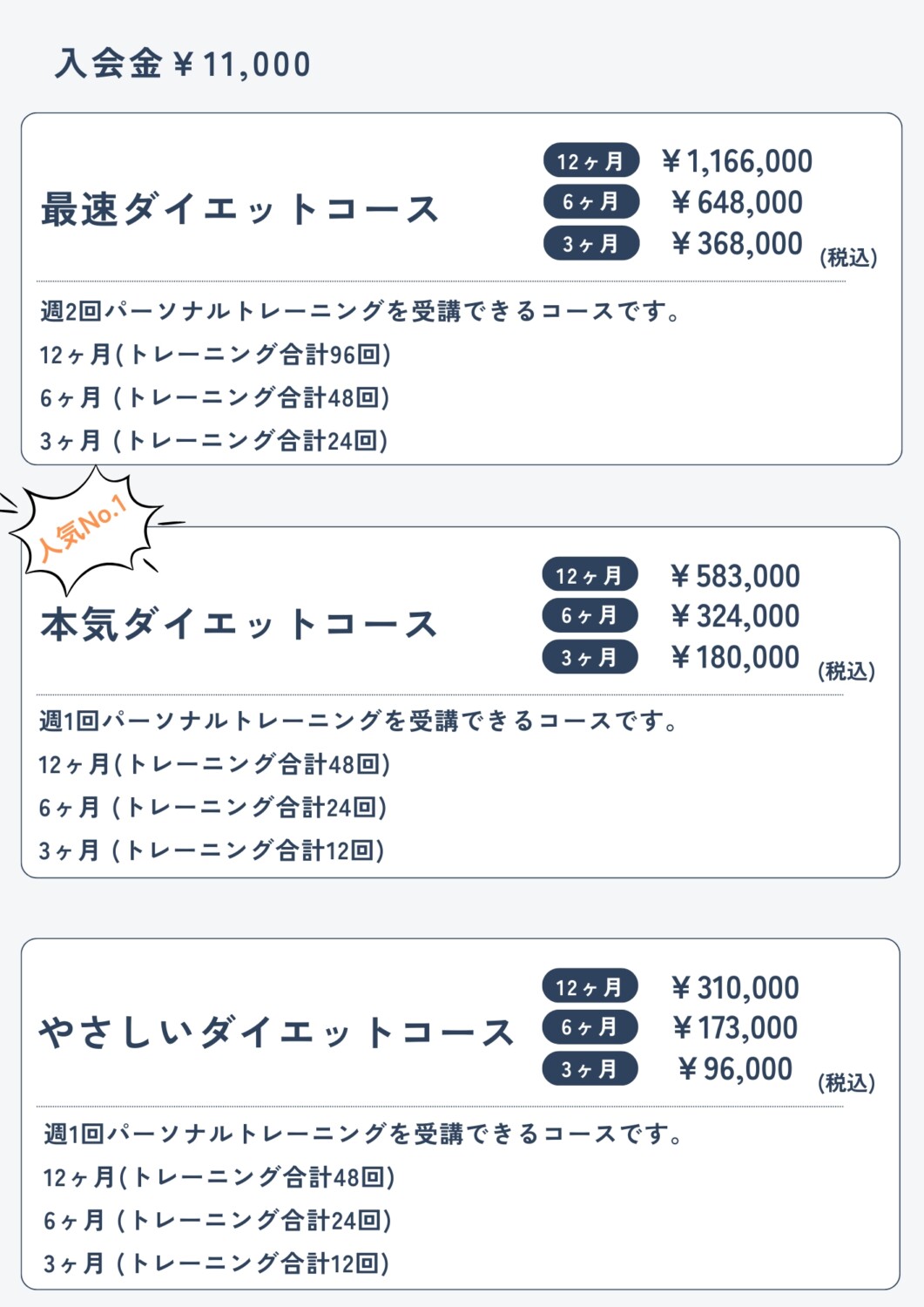Select the 6ヶ月 pill for 最速ダイエットコース
This screenshot has height=1307, width=924.
[591, 202]
